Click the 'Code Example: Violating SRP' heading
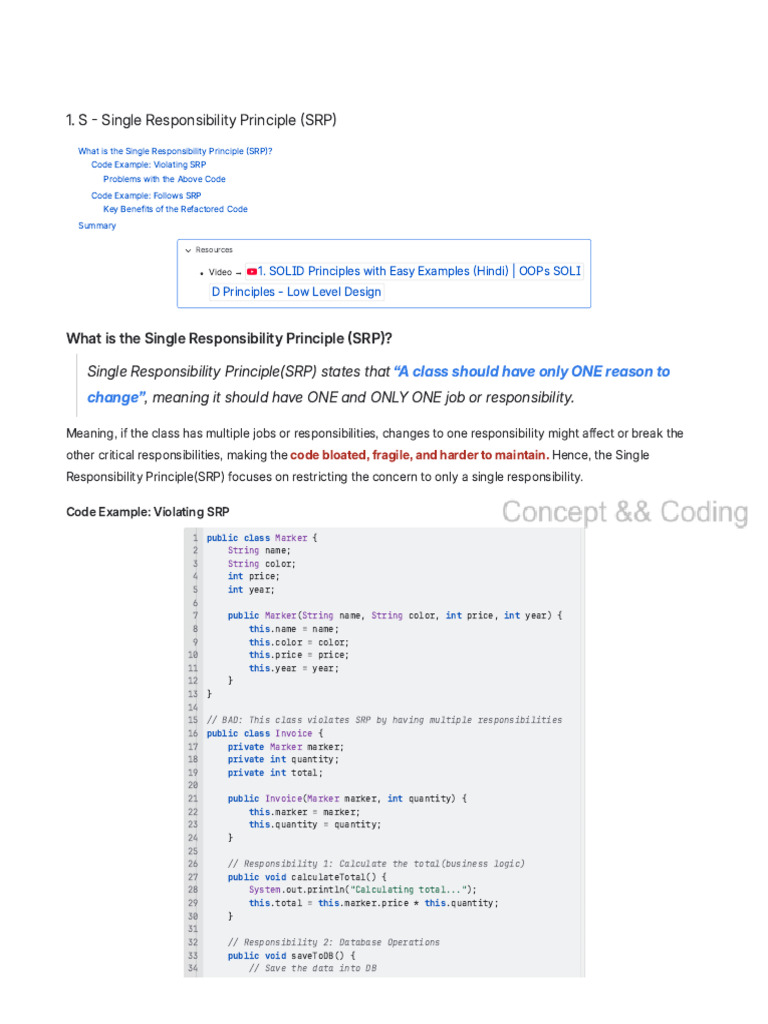Viewport: 768px width, 1024px height. 148,512
